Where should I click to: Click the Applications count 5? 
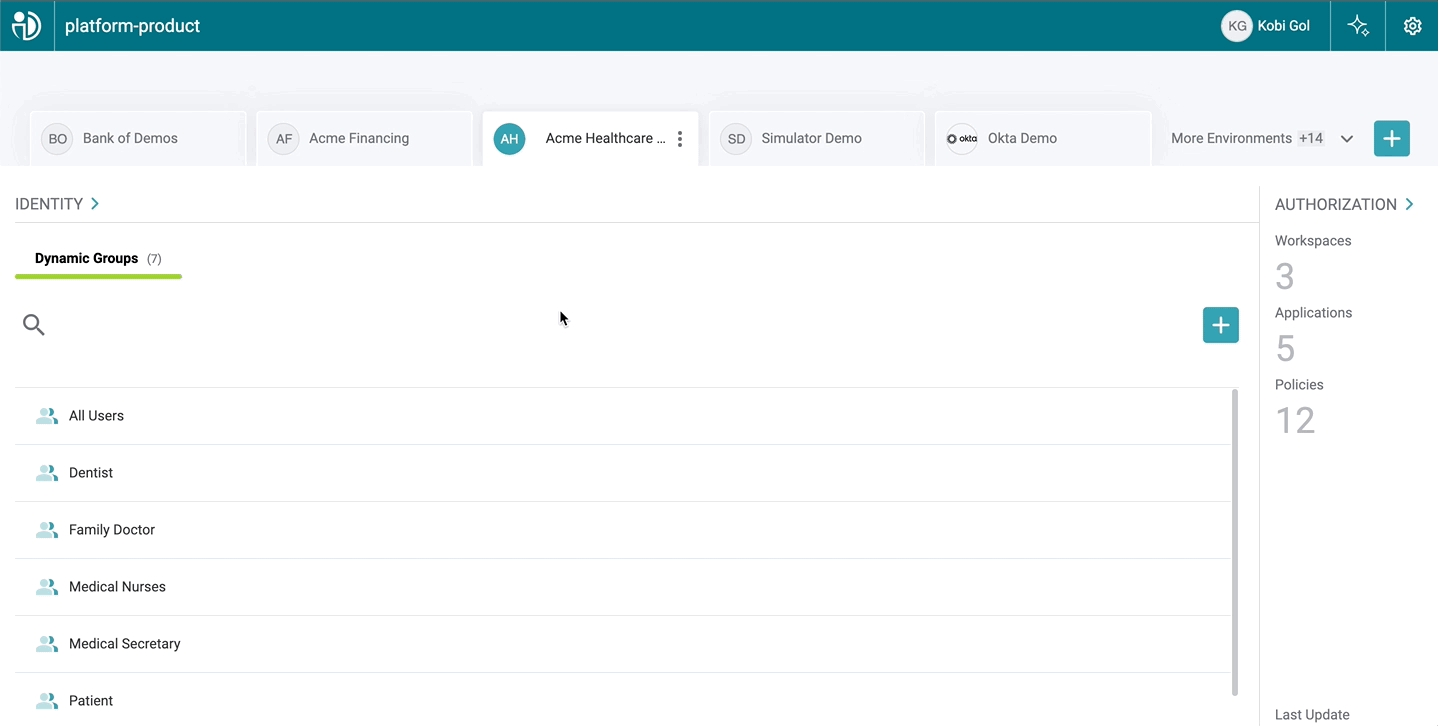1285,349
